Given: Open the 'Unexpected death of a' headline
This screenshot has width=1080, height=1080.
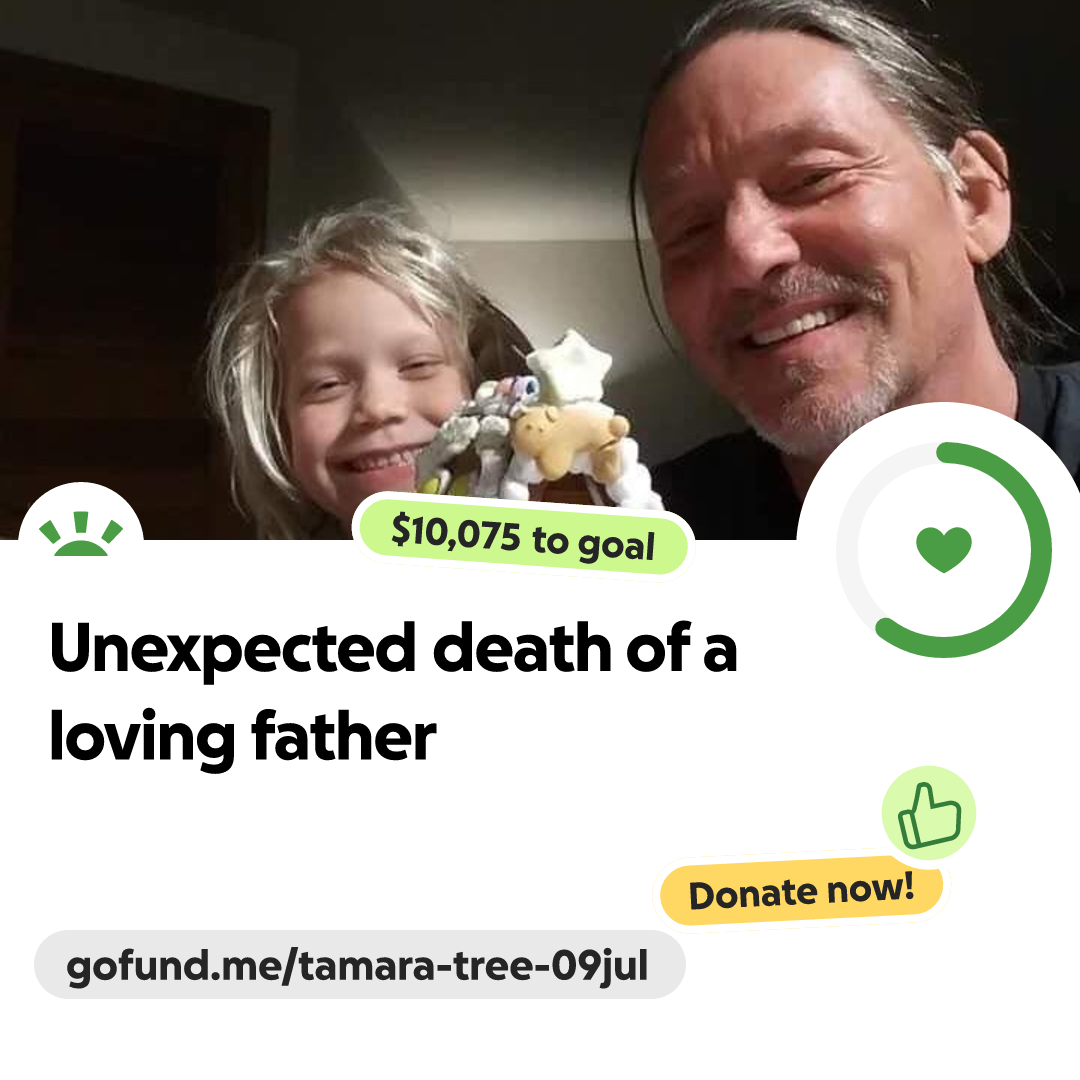Looking at the screenshot, I should tap(393, 649).
